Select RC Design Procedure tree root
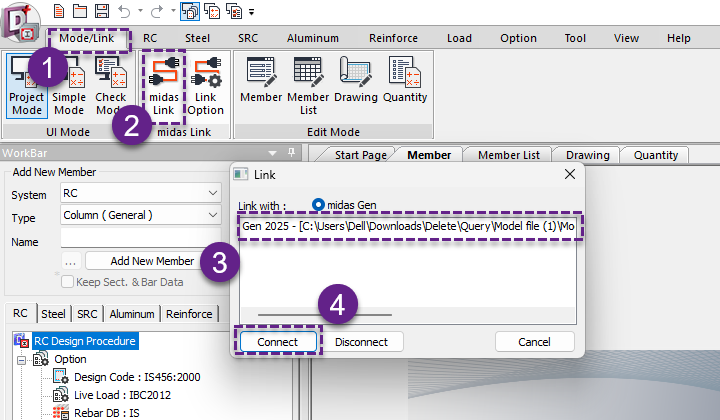Viewport: 720px width, 420px height. pos(85,341)
